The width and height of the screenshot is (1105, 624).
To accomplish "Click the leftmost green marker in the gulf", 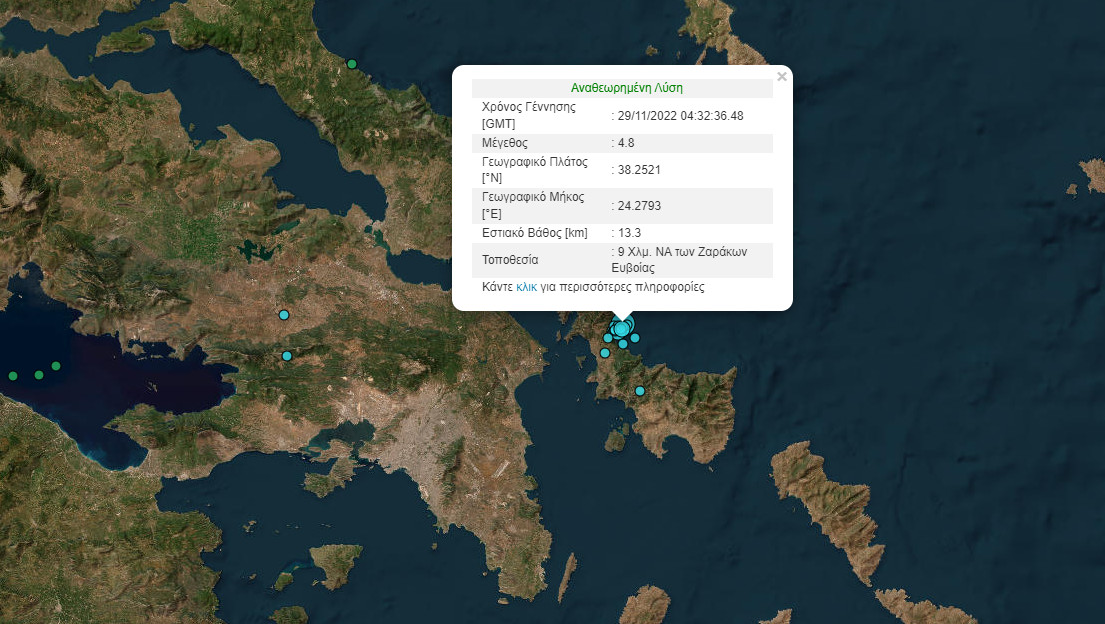I will point(13,376).
